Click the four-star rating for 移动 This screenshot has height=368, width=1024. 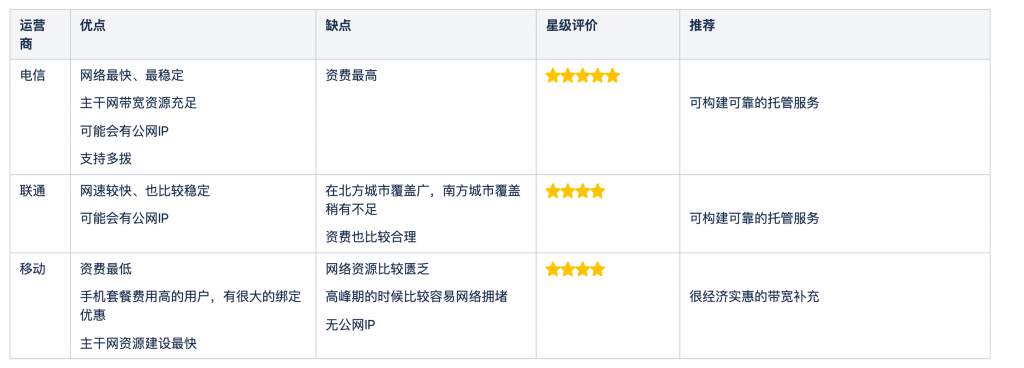click(575, 269)
